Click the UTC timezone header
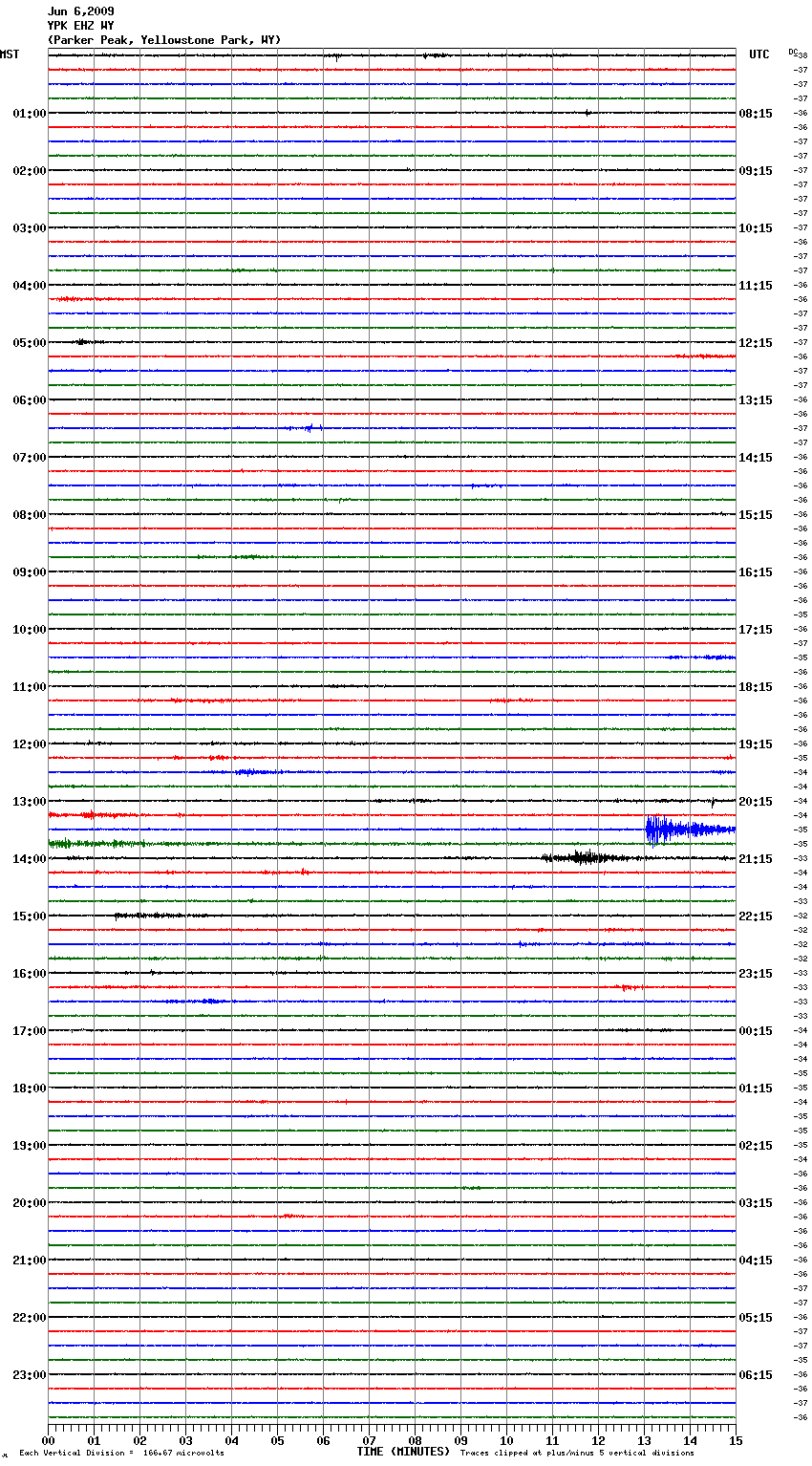Image resolution: width=812 pixels, height=1466 pixels. pos(759,54)
